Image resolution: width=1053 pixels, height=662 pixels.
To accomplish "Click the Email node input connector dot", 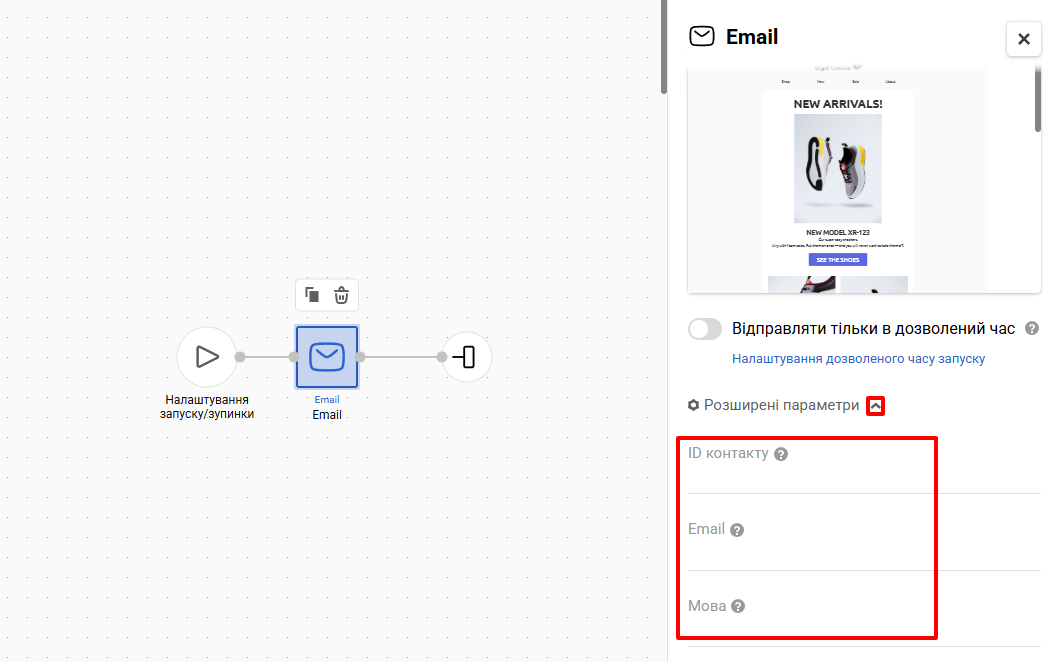I will 294,357.
